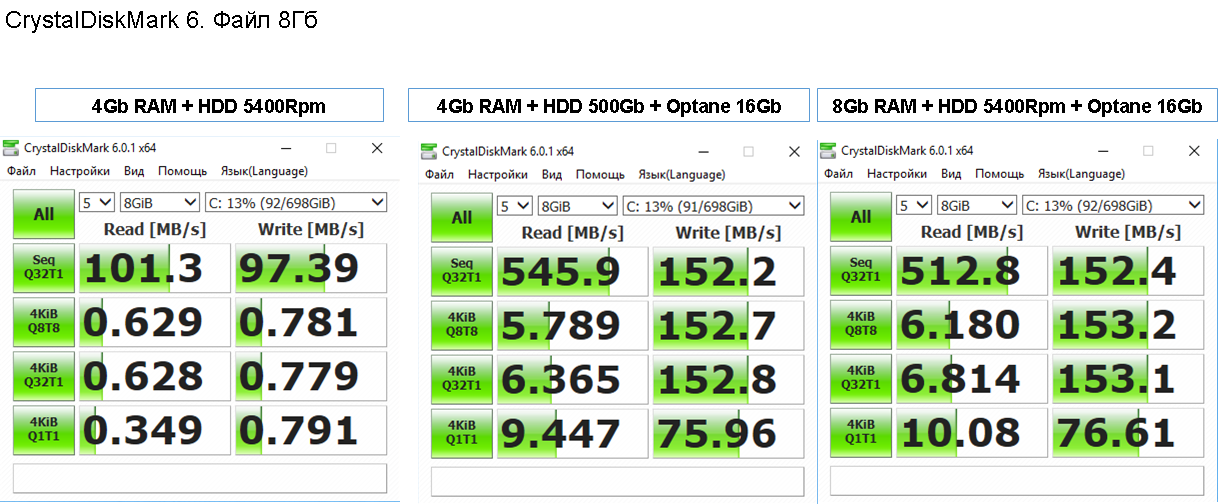Open 8GiB size dropdown in left window

[x=160, y=202]
